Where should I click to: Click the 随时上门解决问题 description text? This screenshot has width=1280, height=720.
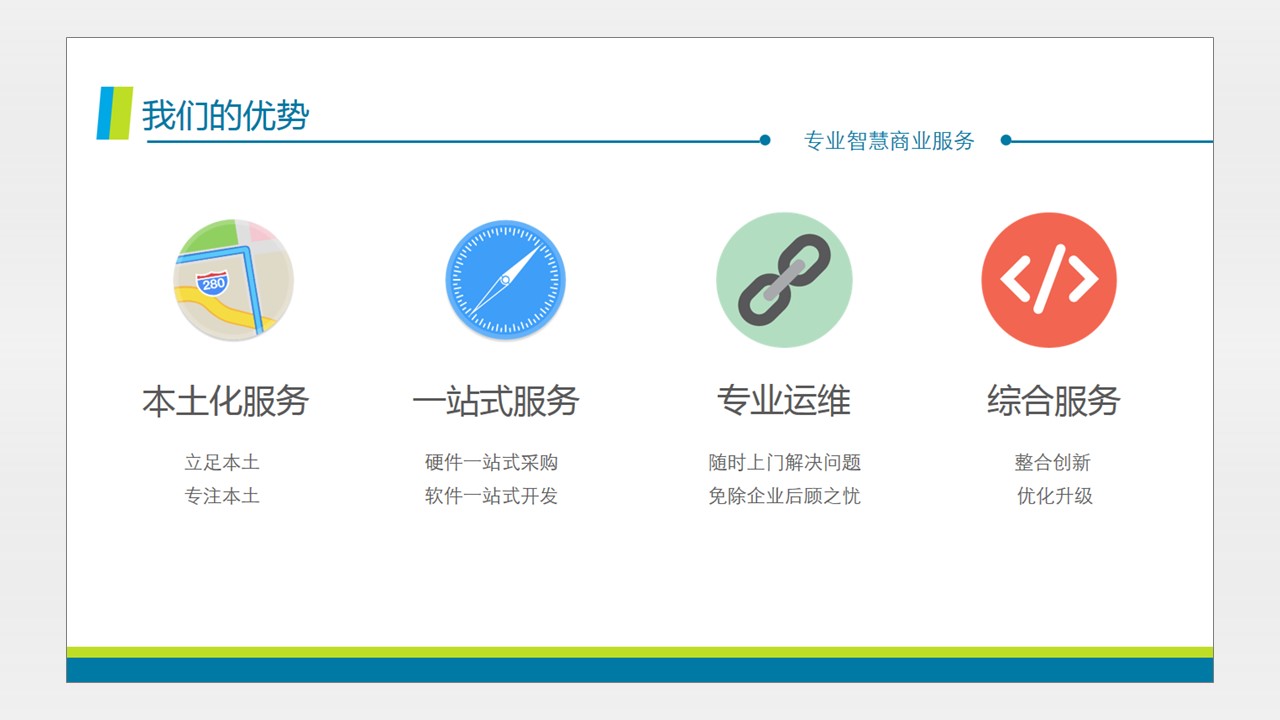(x=786, y=462)
